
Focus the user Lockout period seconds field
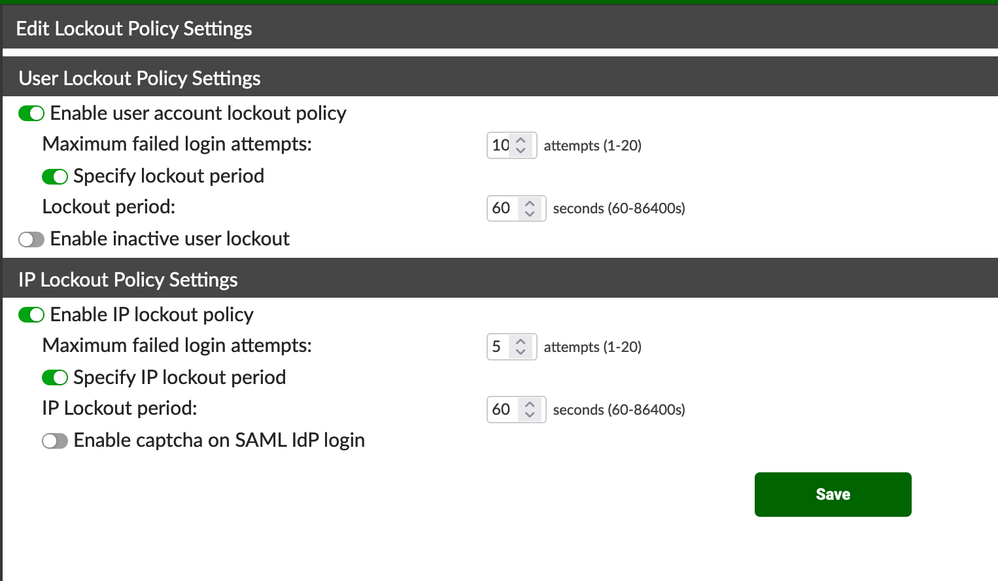tap(502, 209)
